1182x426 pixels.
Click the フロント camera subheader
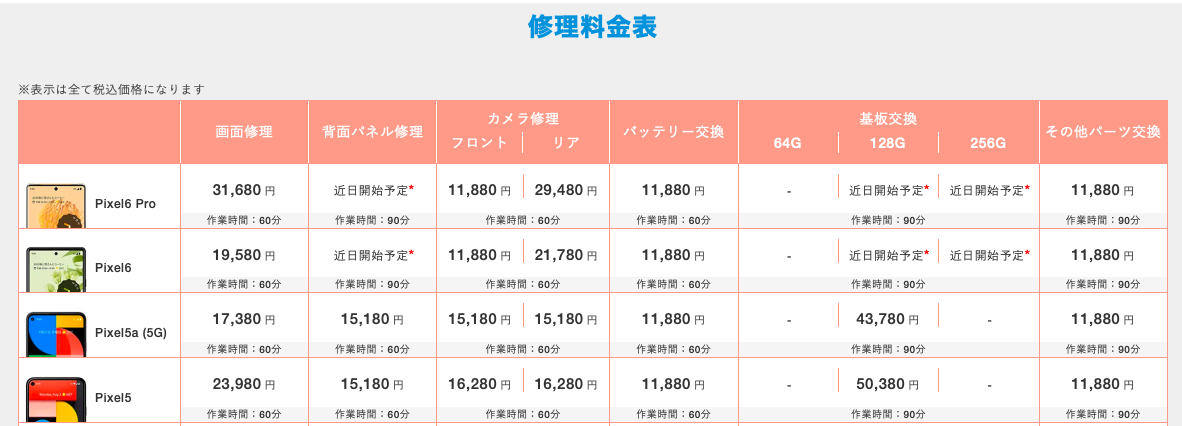point(479,143)
